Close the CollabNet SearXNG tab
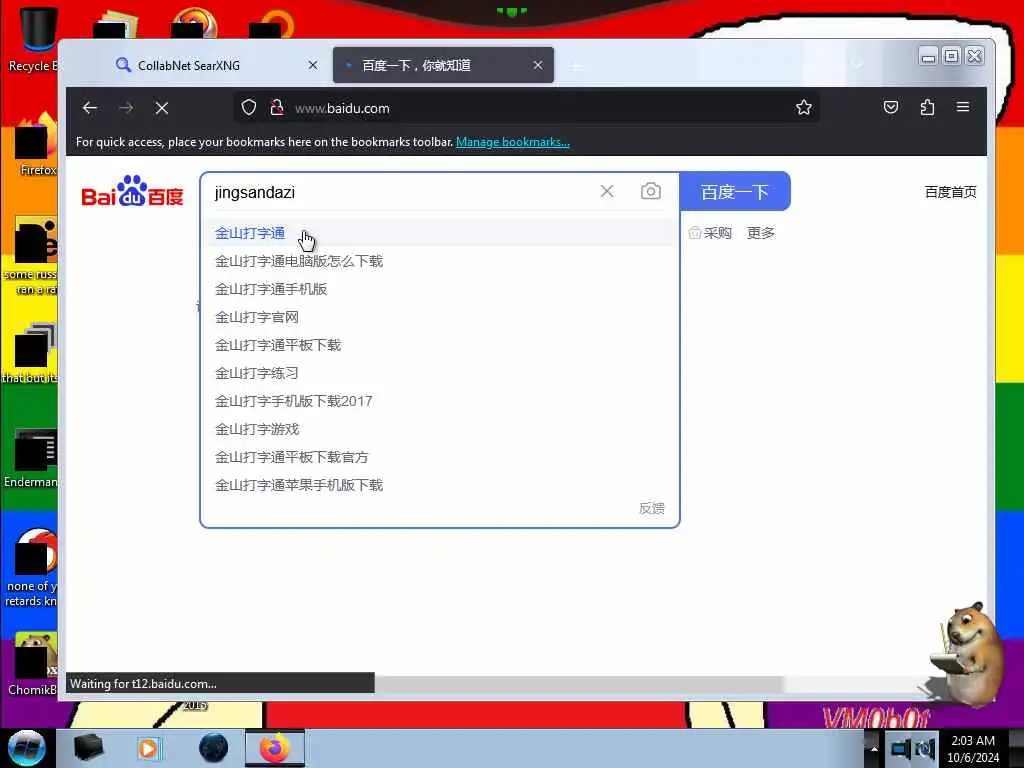 click(x=313, y=65)
